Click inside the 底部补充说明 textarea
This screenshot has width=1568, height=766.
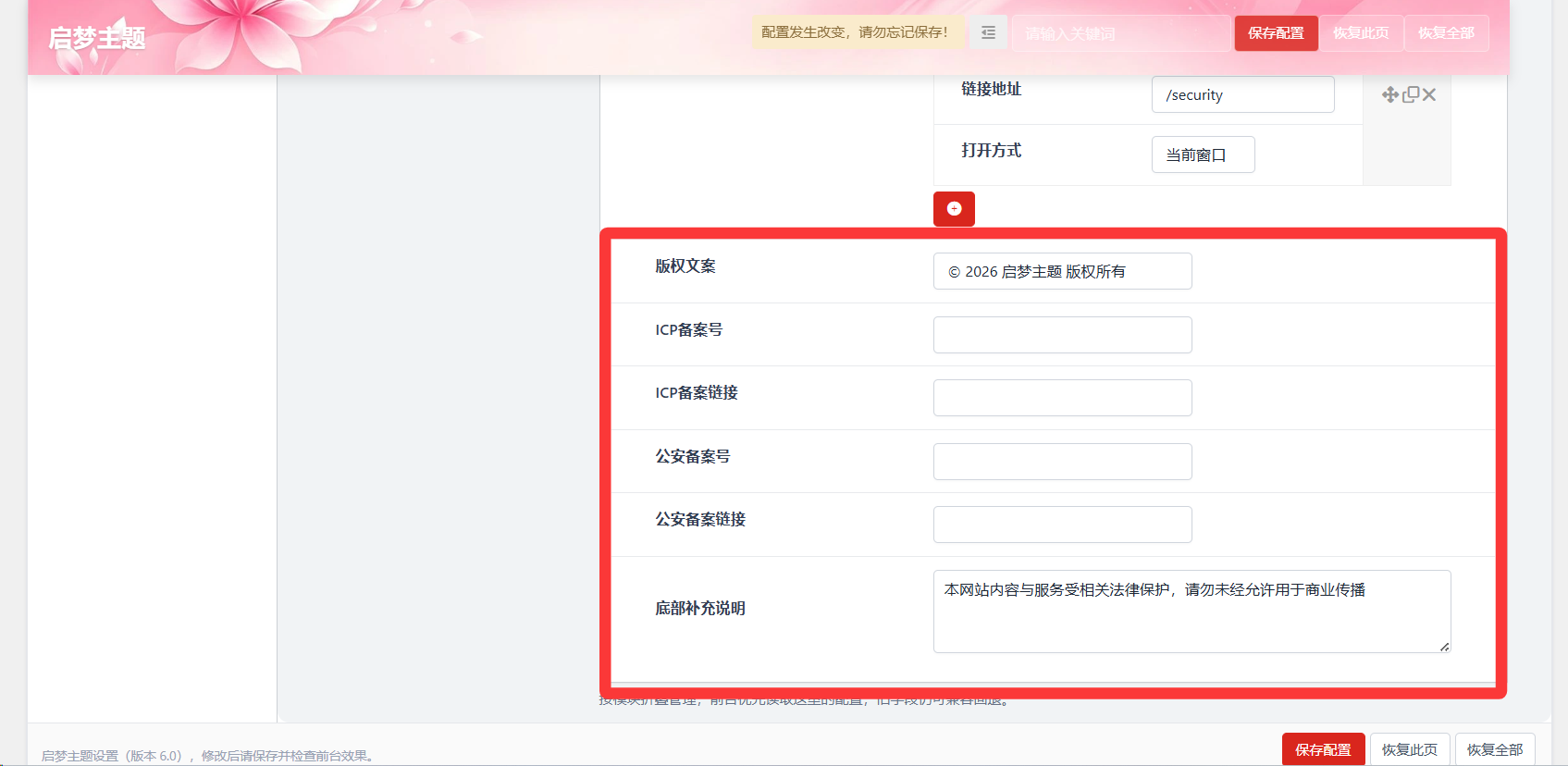[1191, 612]
